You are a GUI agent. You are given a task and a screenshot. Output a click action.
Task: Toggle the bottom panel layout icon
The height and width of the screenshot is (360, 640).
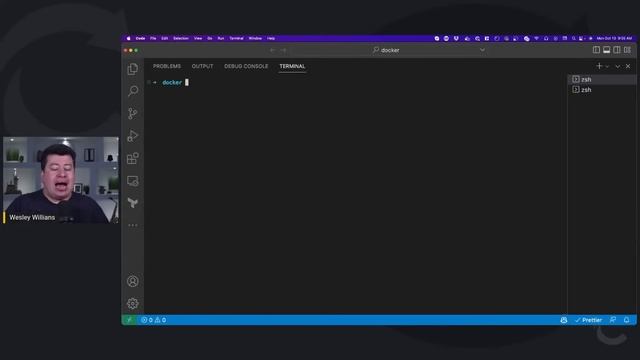pyautogui.click(x=607, y=50)
